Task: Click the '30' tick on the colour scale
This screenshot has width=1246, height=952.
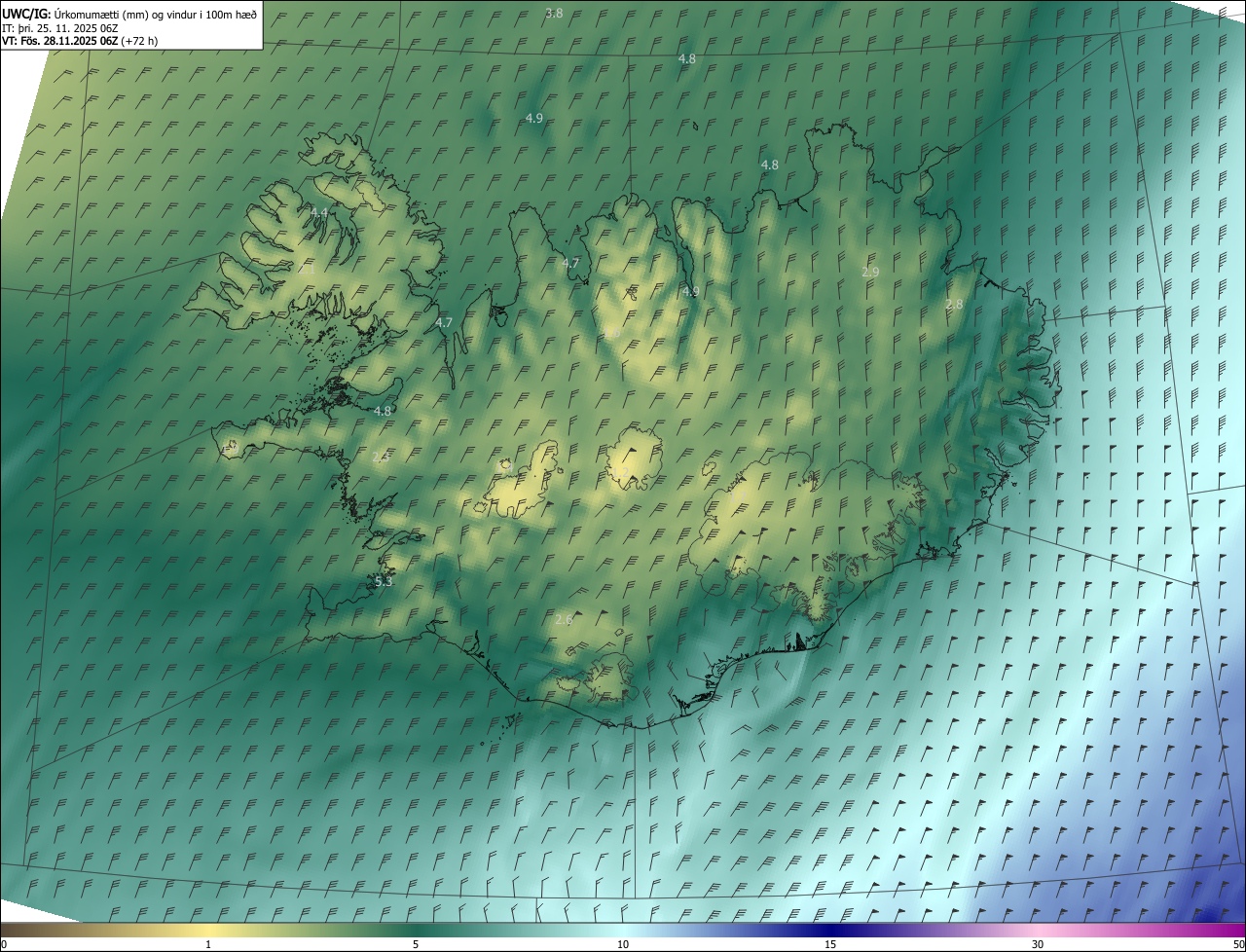Action: 1038,944
